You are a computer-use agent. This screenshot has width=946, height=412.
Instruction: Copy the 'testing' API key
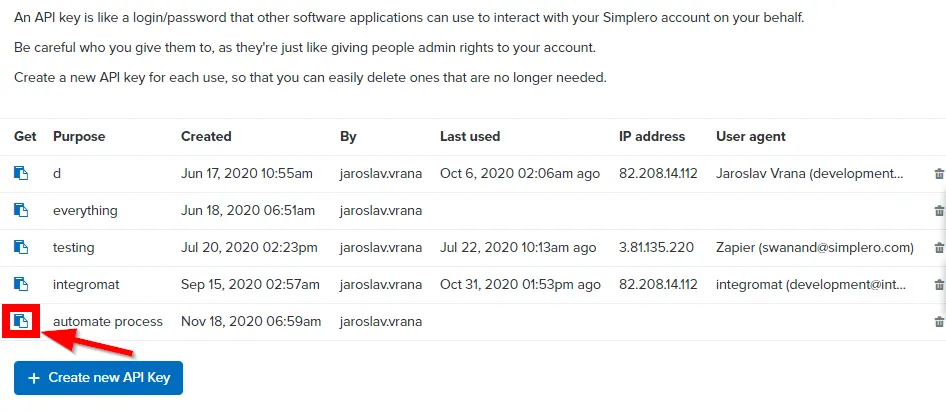pyautogui.click(x=21, y=247)
